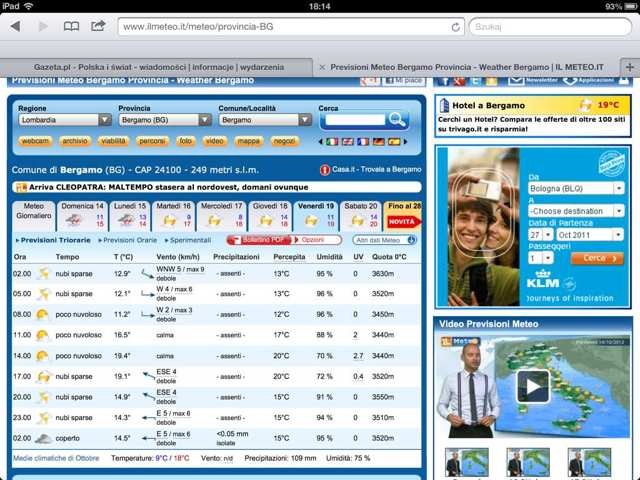The height and width of the screenshot is (480, 640).
Task: Open the Medie climatiche di Ottobre link
Action: pyautogui.click(x=56, y=458)
